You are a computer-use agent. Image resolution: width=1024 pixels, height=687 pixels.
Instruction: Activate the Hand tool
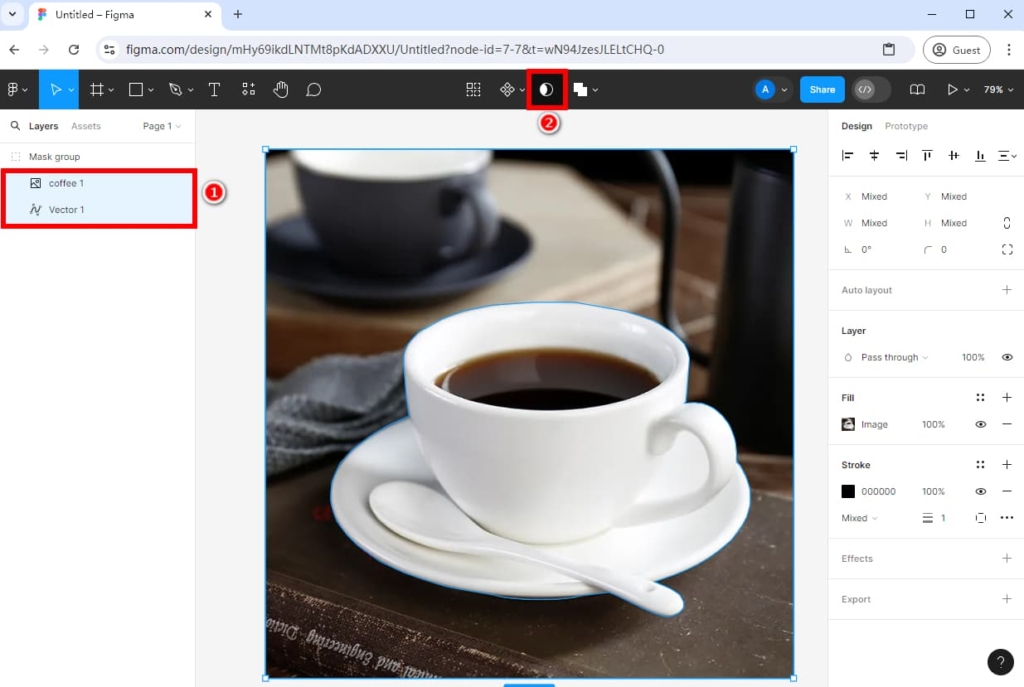tap(281, 89)
